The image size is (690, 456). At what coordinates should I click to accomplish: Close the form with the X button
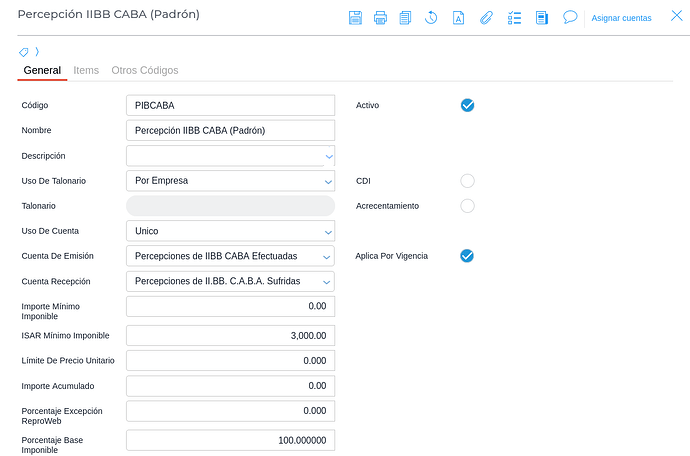(676, 16)
